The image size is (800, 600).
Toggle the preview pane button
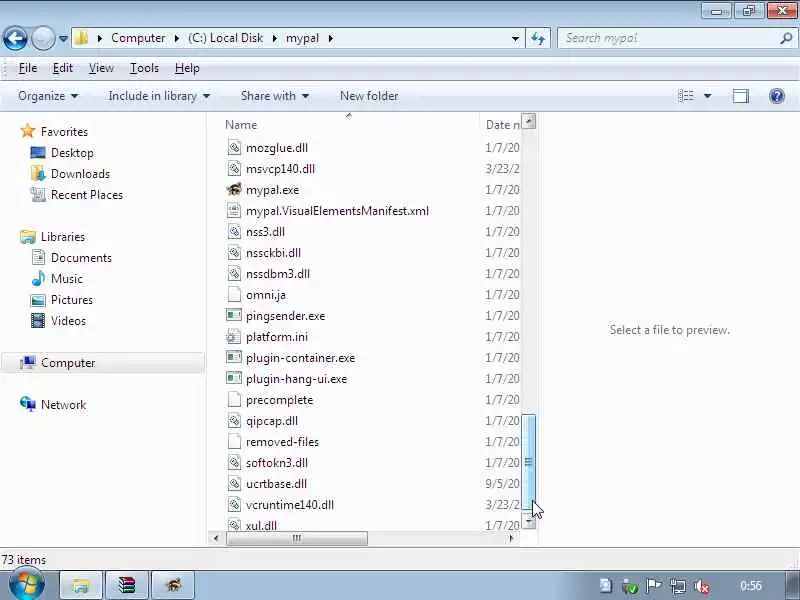pos(741,96)
